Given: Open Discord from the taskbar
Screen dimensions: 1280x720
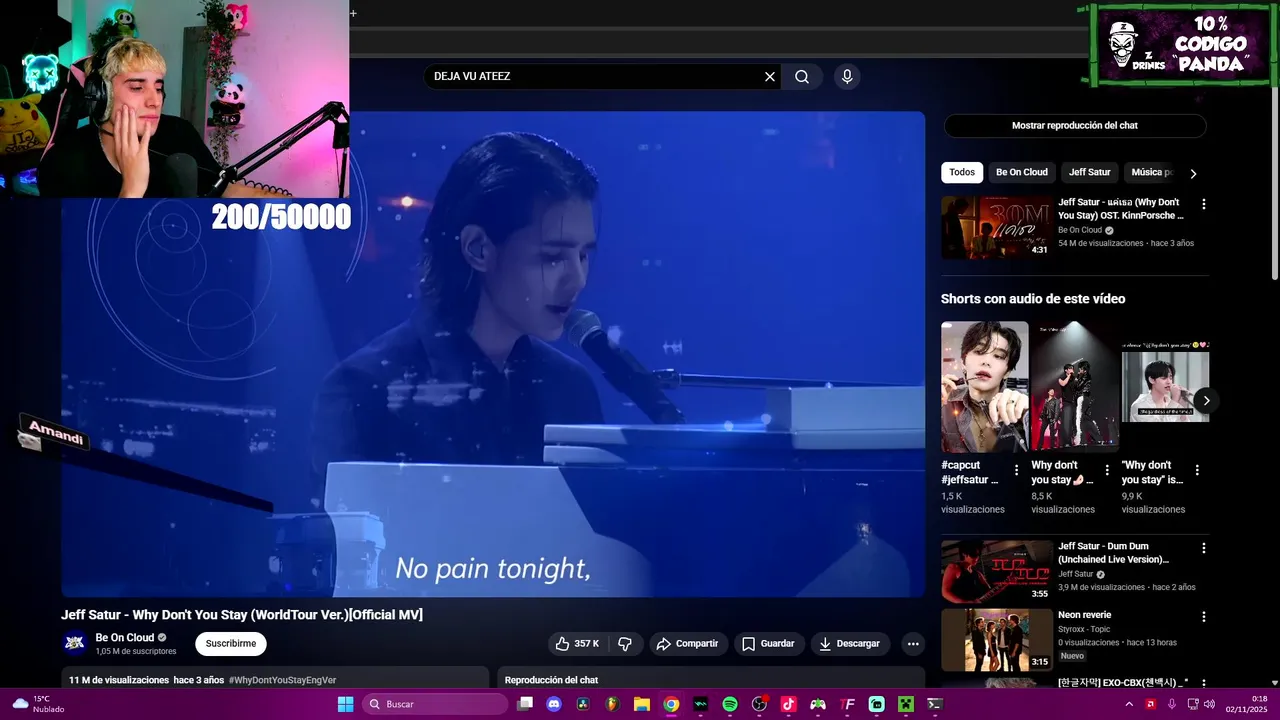Looking at the screenshot, I should (x=554, y=704).
